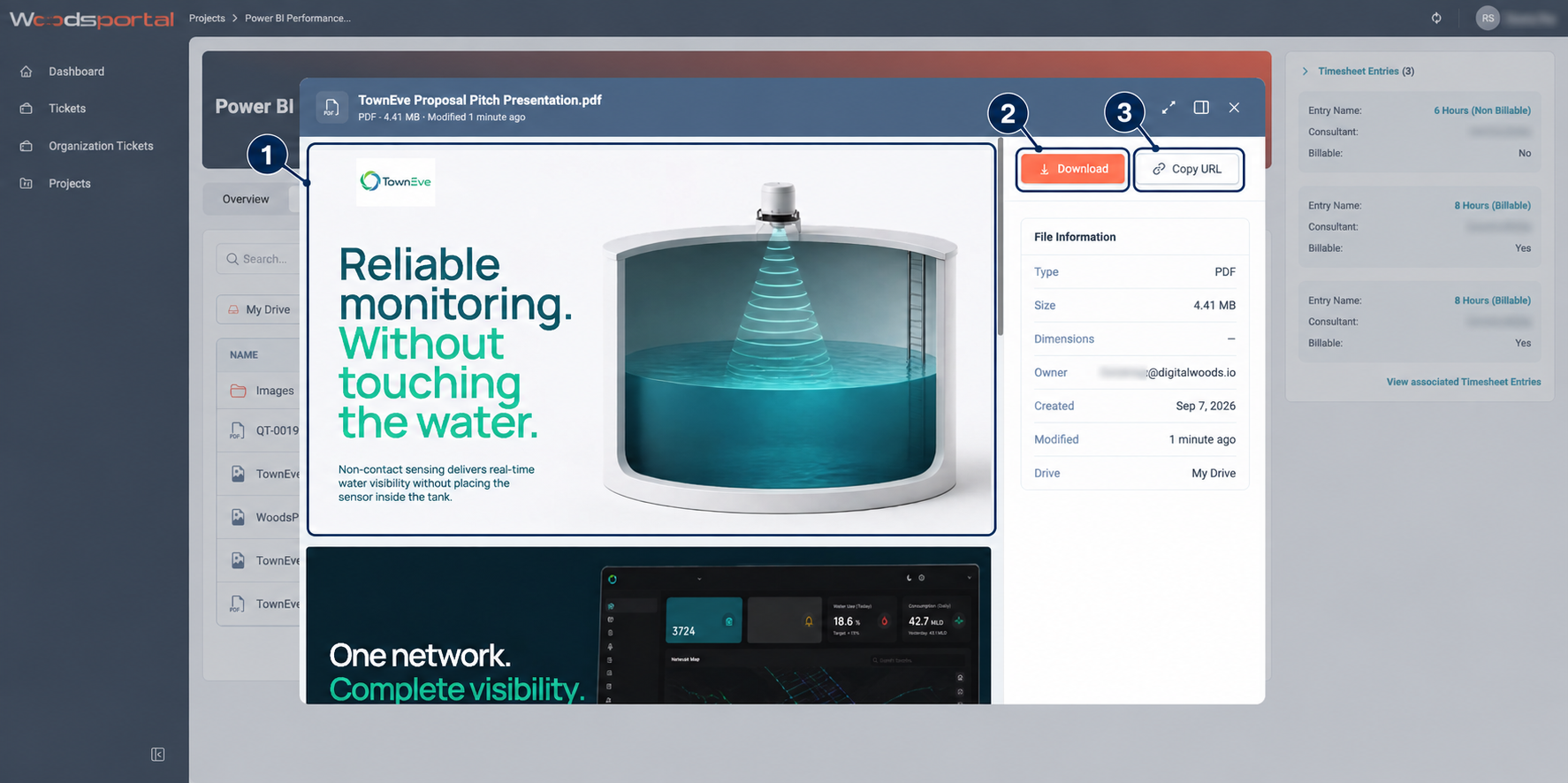Click the QT-0019 PDF file icon
1568x783 pixels.
point(237,430)
